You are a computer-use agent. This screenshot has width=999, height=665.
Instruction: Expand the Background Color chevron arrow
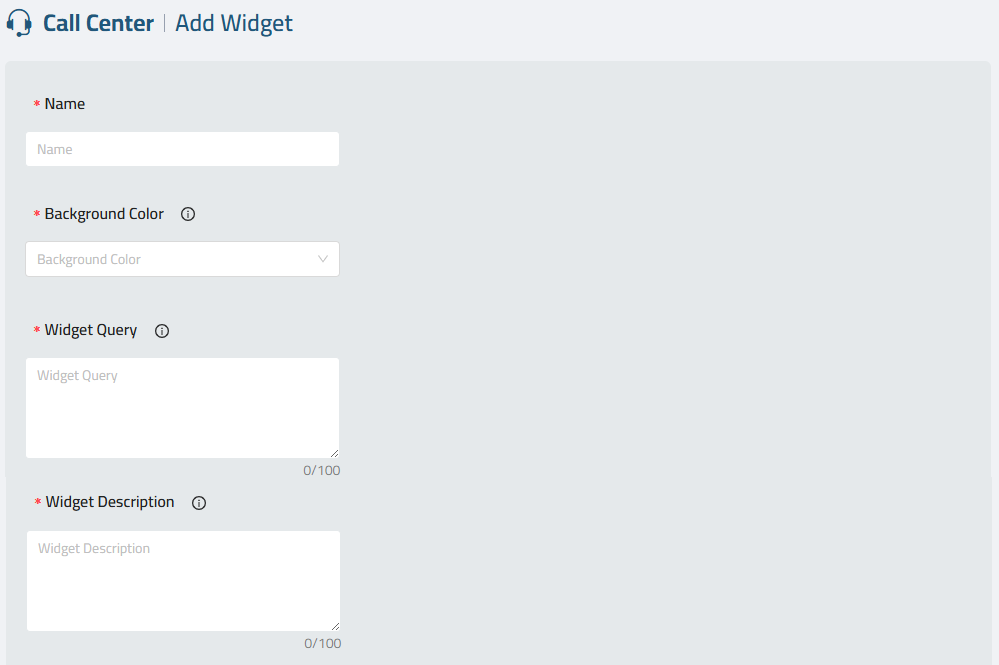tap(323, 259)
